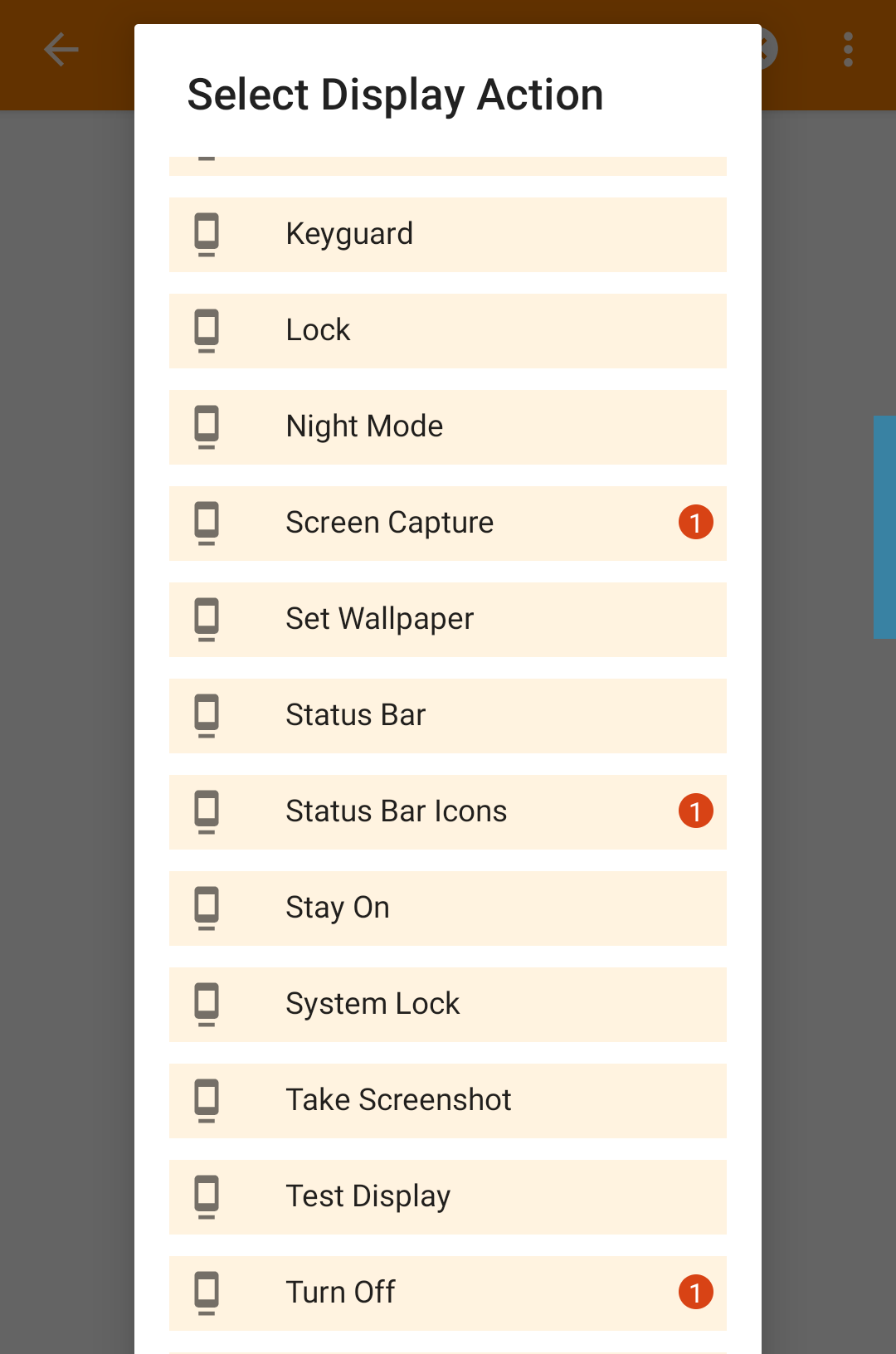896x1354 pixels.
Task: Tap the partially hidden icon beside the overflow menu
Action: [771, 50]
